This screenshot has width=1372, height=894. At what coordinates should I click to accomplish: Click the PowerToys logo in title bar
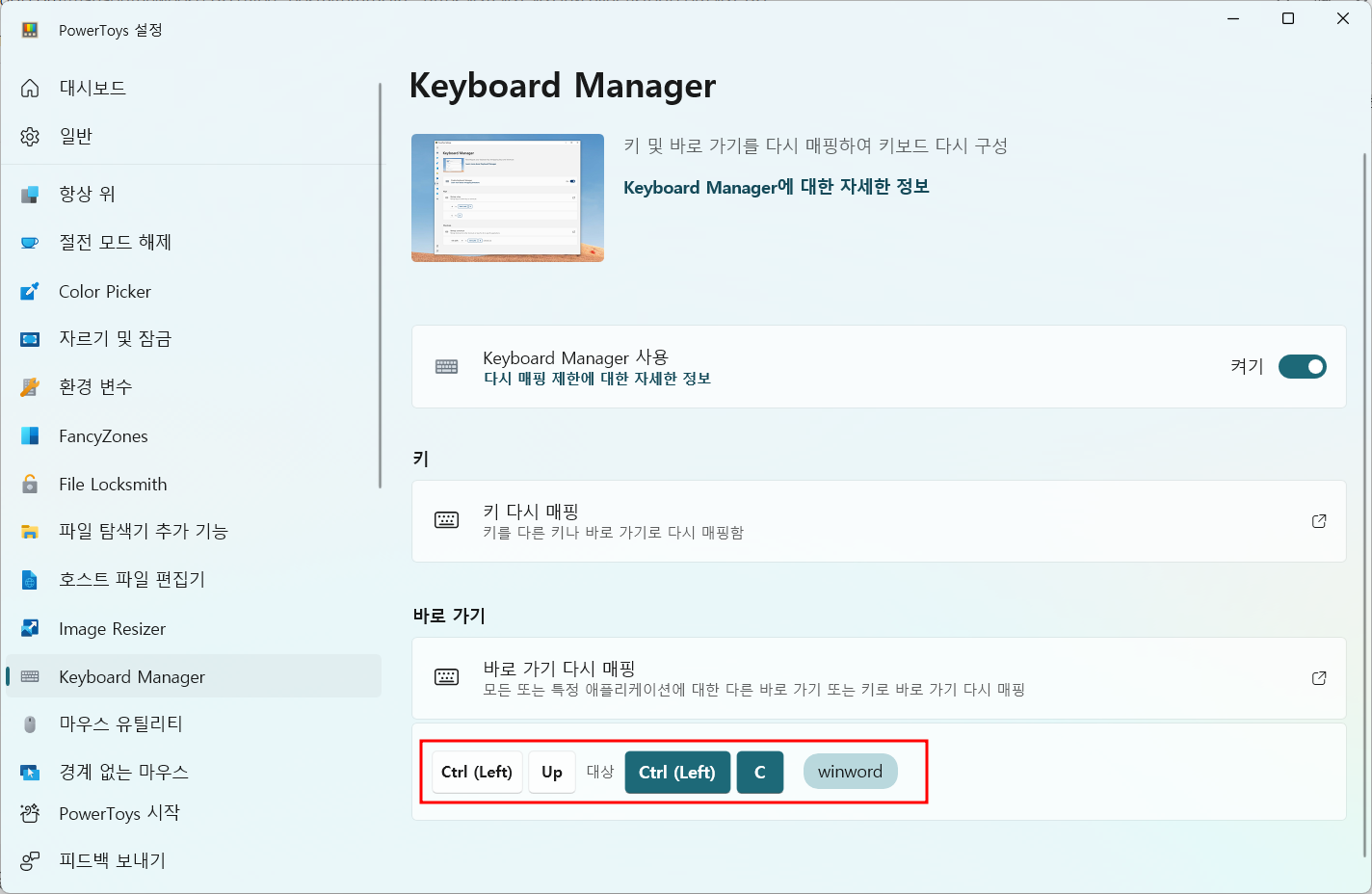(30, 30)
